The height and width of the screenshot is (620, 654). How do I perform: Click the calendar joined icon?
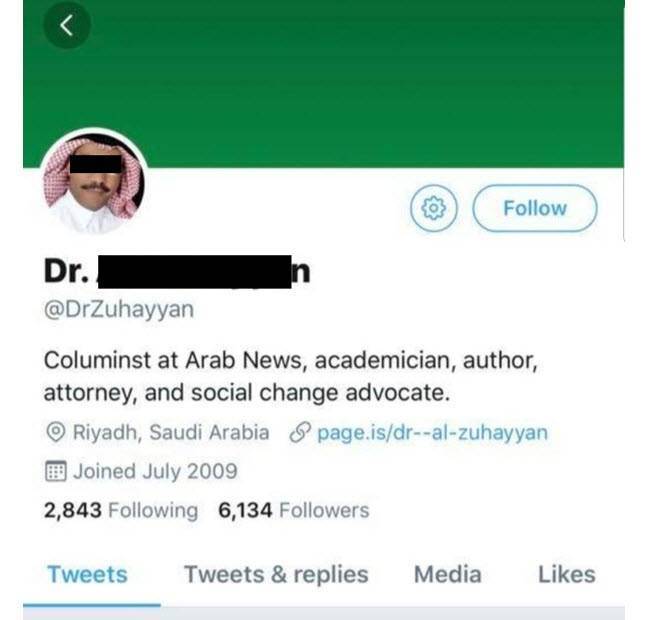coord(55,471)
